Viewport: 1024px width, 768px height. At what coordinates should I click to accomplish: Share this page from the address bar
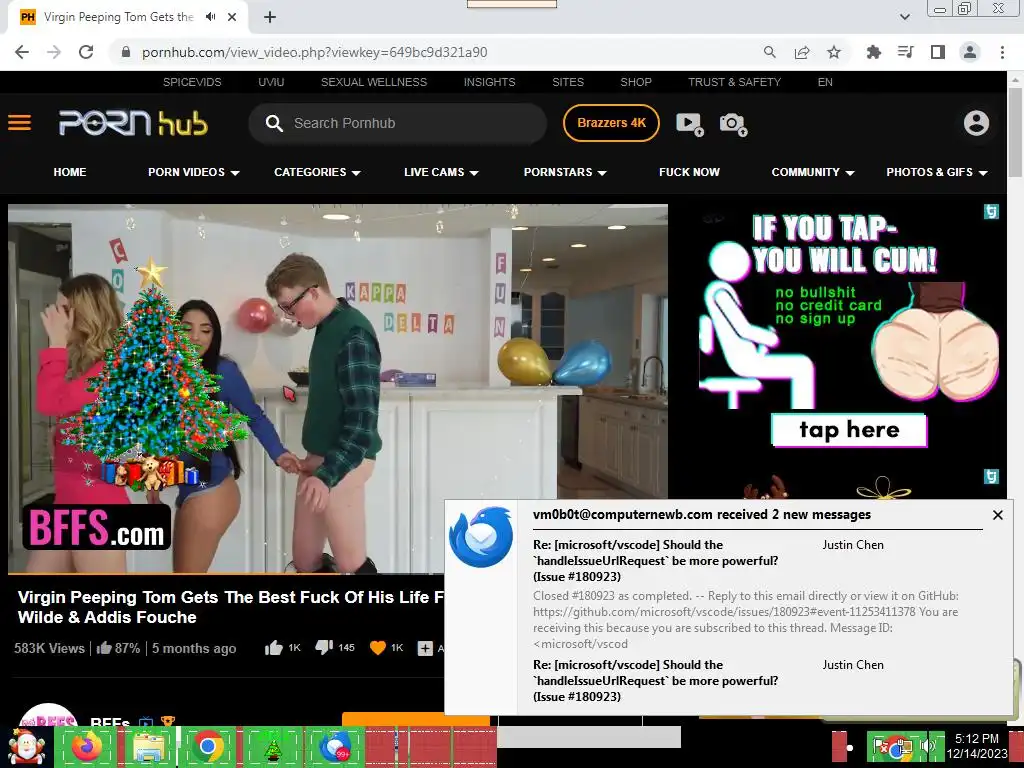click(802, 52)
